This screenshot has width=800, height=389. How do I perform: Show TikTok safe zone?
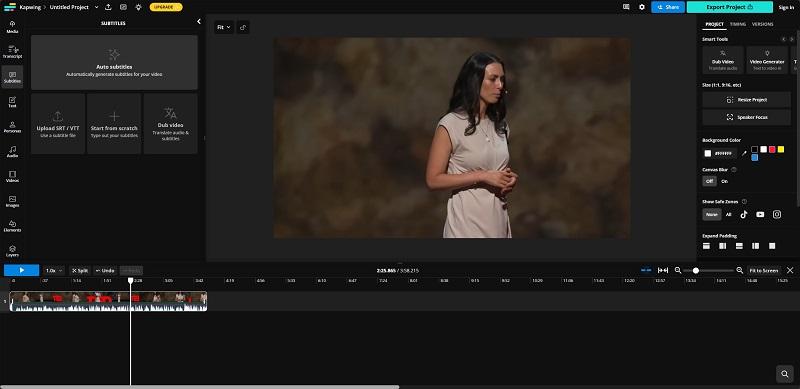(x=744, y=214)
